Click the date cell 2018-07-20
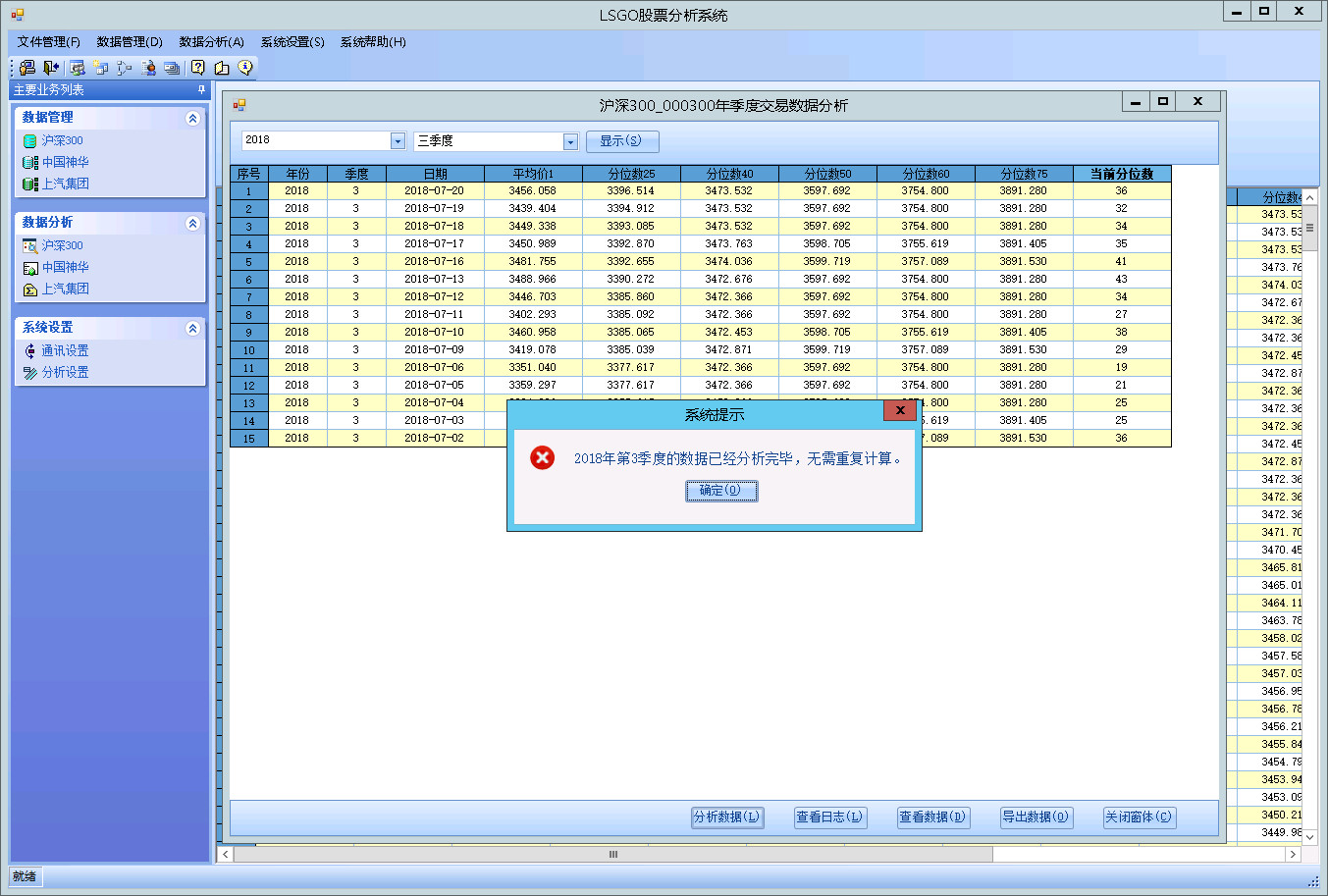The image size is (1328, 896). (435, 191)
